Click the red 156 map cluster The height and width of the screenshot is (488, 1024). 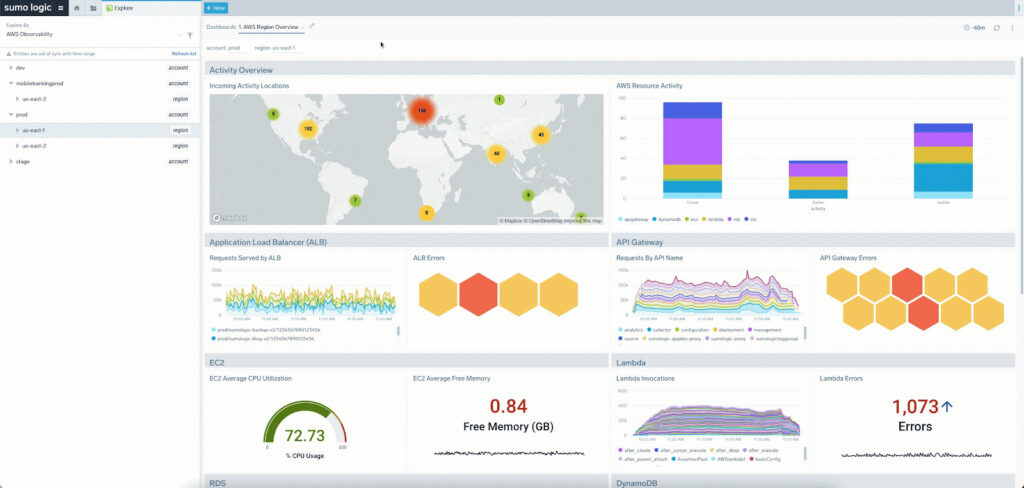(x=422, y=110)
